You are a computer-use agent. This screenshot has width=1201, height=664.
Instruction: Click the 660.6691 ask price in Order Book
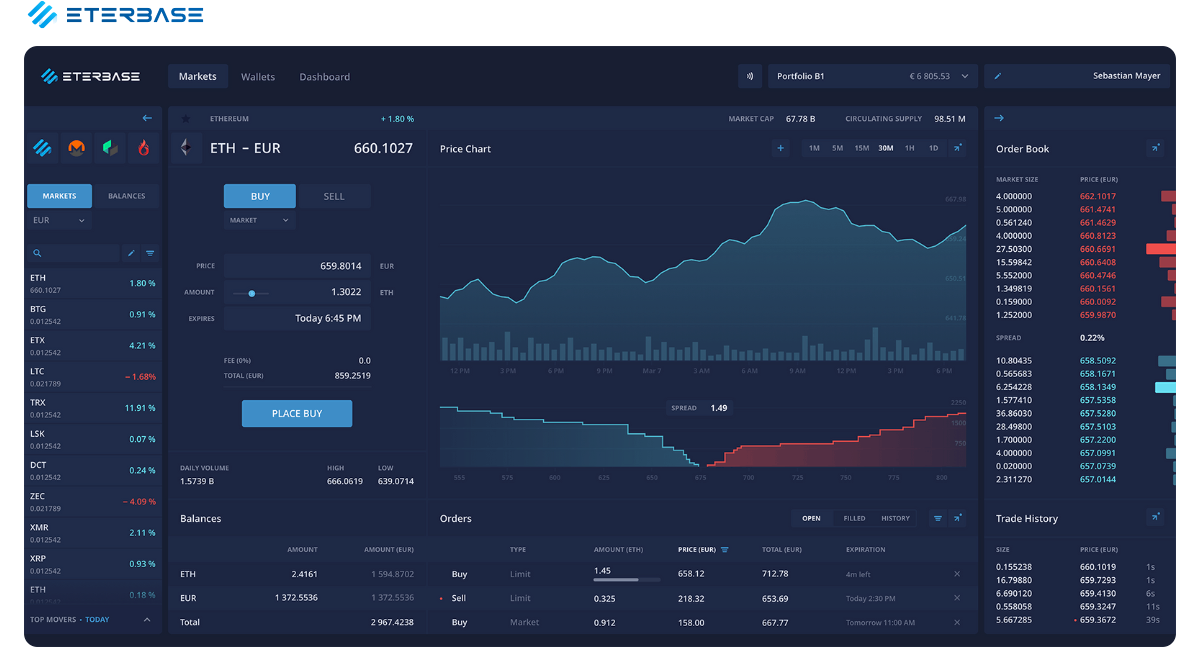1098,249
